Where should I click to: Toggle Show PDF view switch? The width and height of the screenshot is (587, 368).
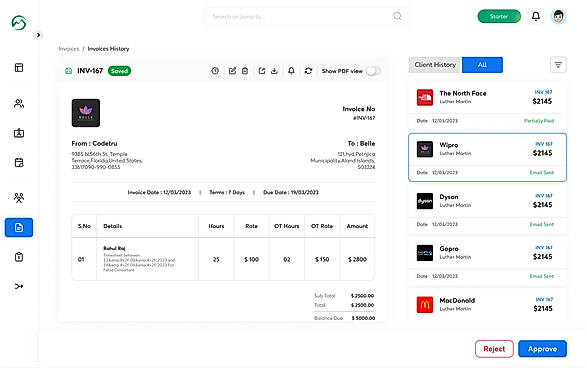tap(373, 71)
